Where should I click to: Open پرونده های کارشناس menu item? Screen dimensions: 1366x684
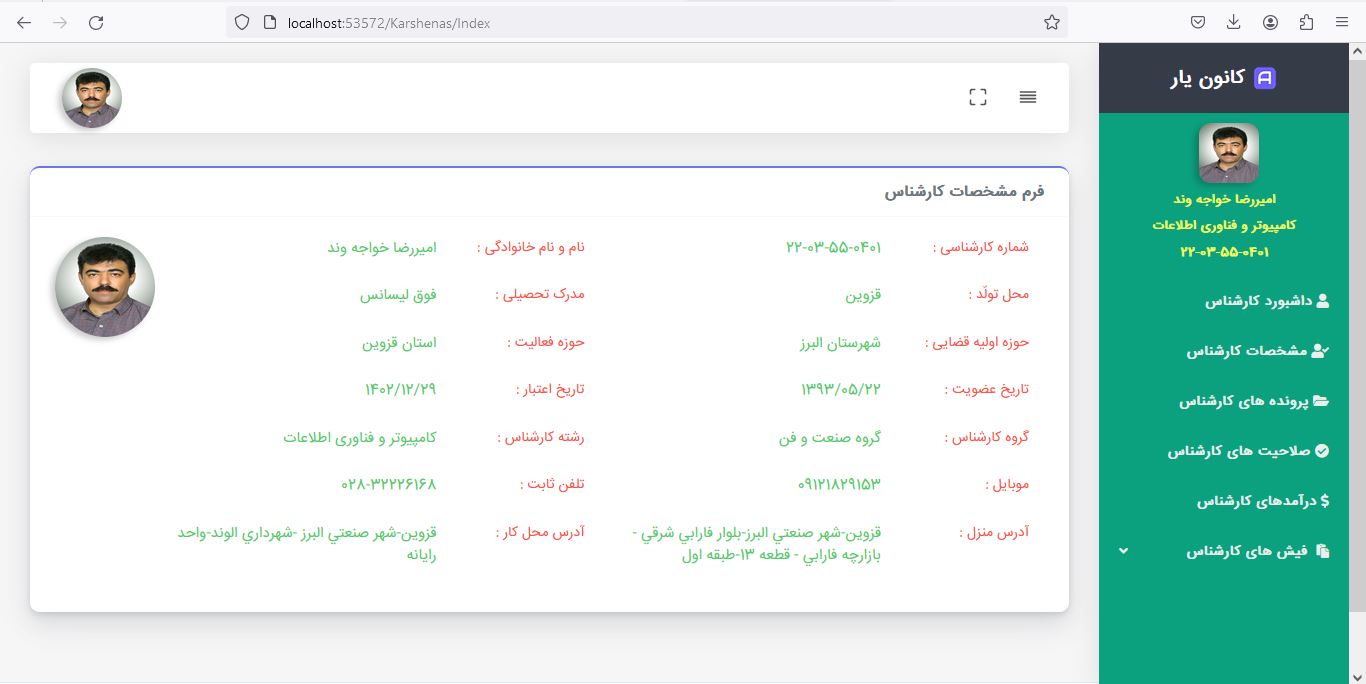click(x=1253, y=401)
